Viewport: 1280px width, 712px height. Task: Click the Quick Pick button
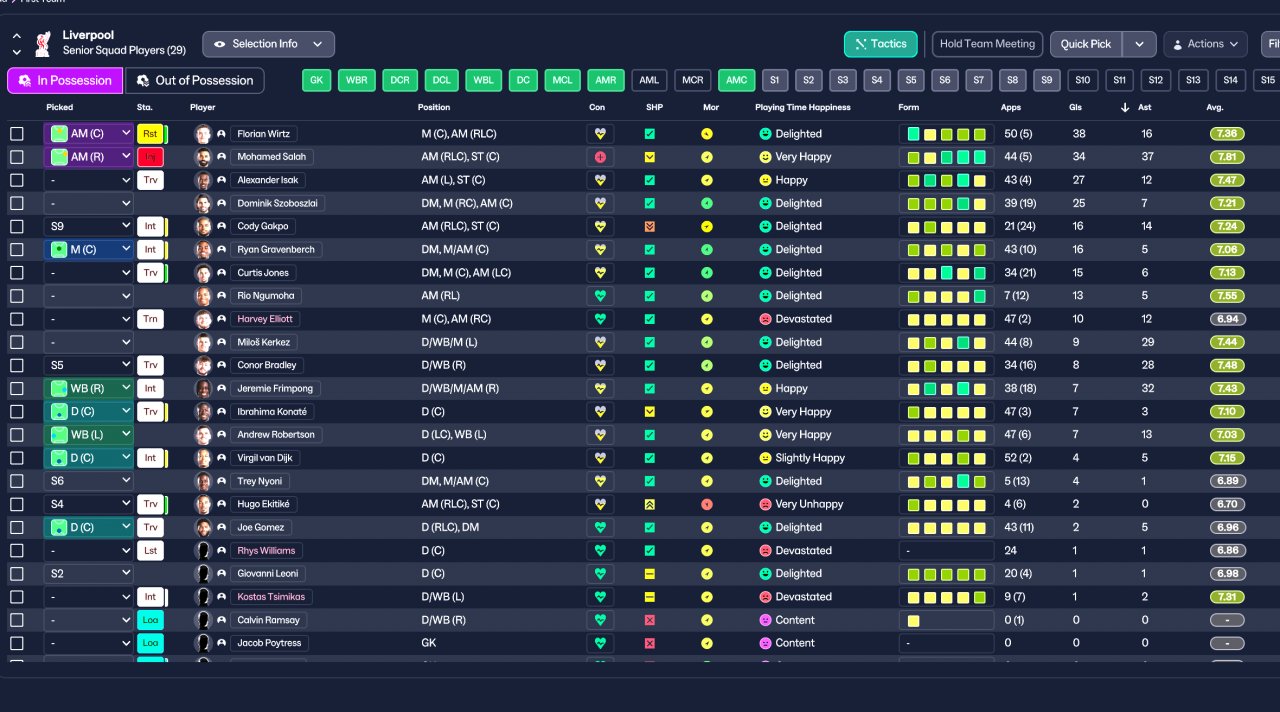(x=1086, y=44)
